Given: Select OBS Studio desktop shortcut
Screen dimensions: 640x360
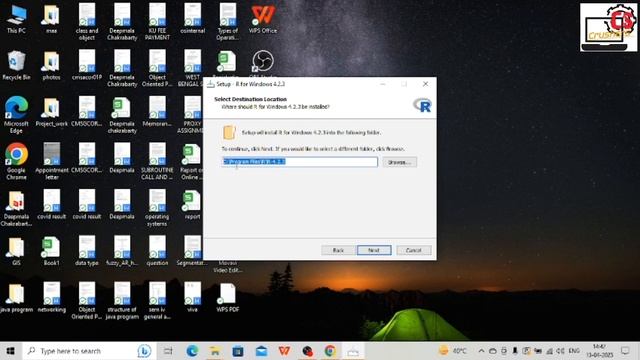Looking at the screenshot, I should (263, 62).
